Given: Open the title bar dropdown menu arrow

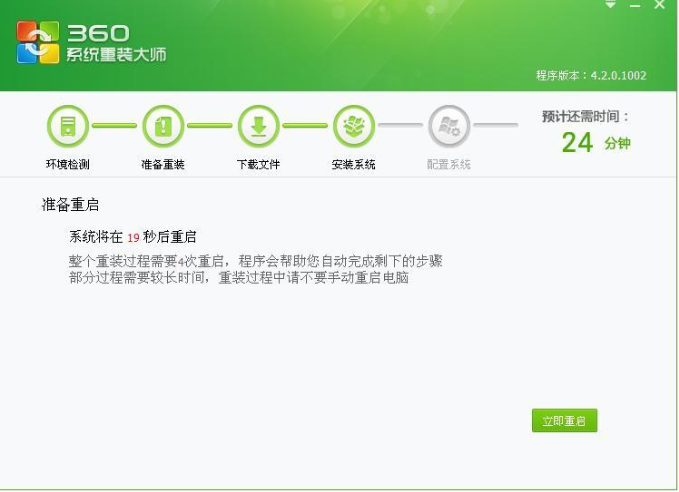Looking at the screenshot, I should (611, 4).
